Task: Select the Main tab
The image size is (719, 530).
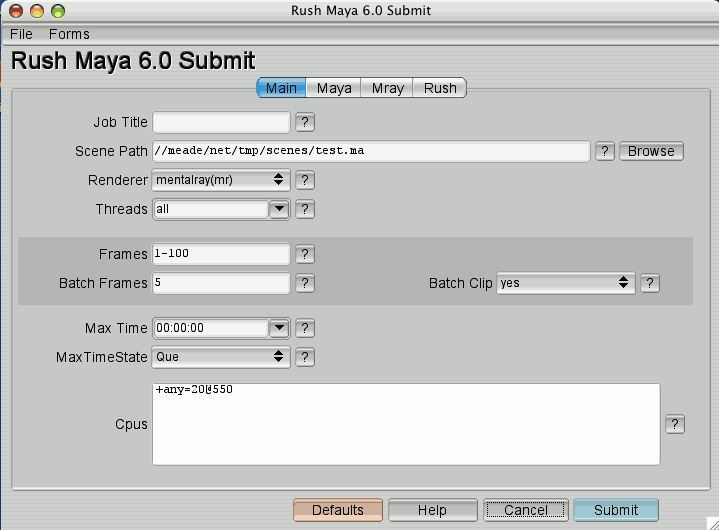Action: (x=281, y=88)
